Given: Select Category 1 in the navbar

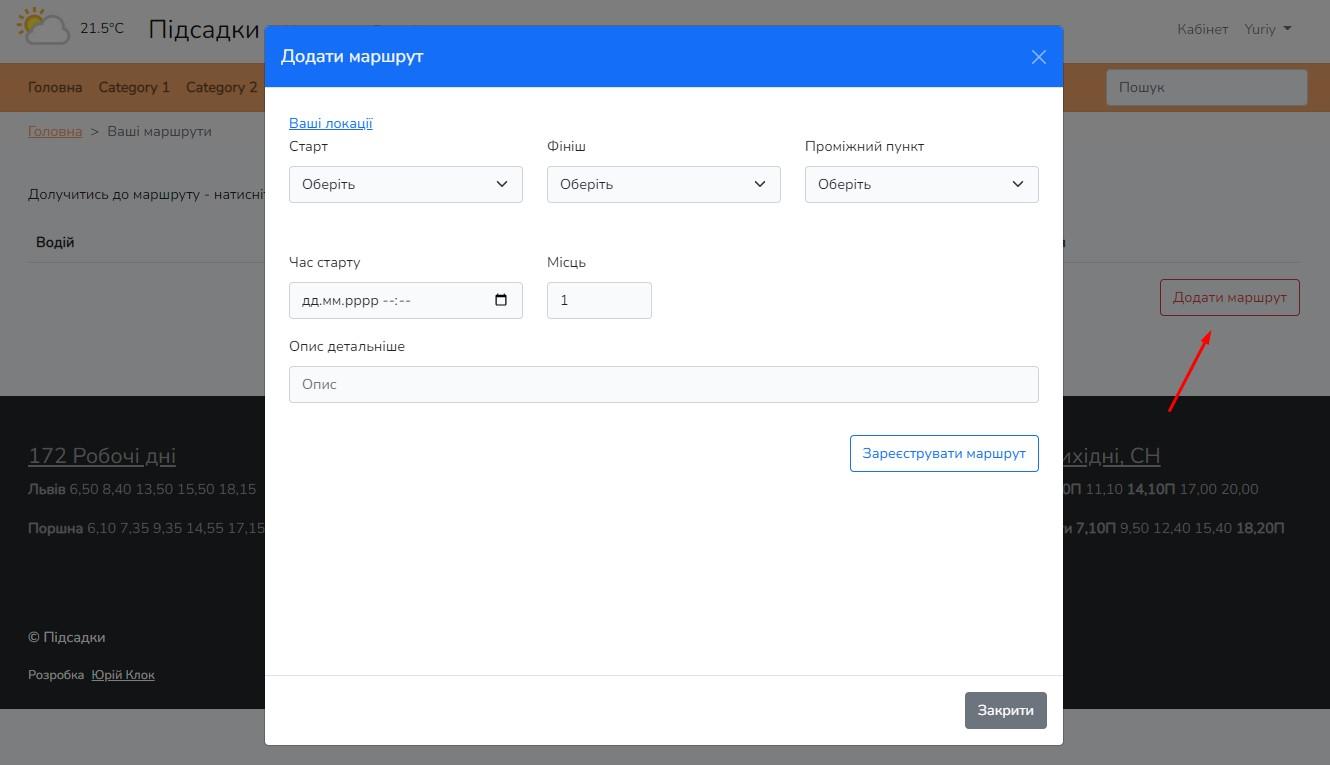Looking at the screenshot, I should tap(134, 87).
